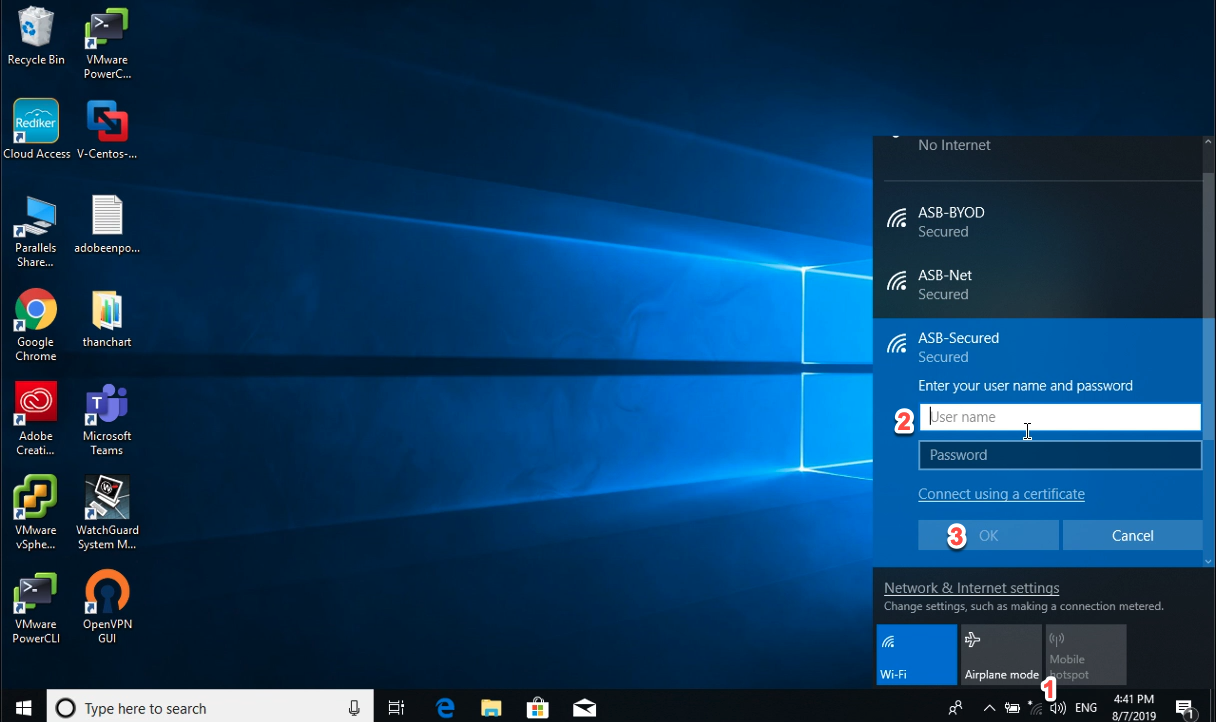The width and height of the screenshot is (1216, 722).
Task: Show hidden system tray icons
Action: 989,708
